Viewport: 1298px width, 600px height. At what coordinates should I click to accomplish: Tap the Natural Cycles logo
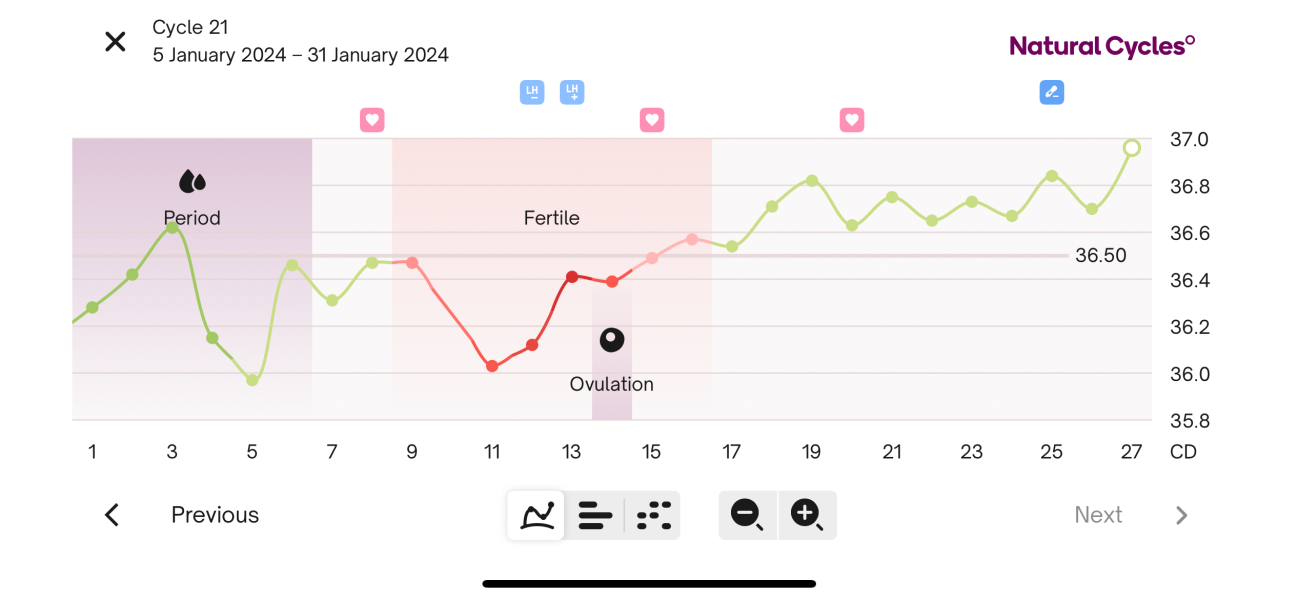(x=1101, y=46)
